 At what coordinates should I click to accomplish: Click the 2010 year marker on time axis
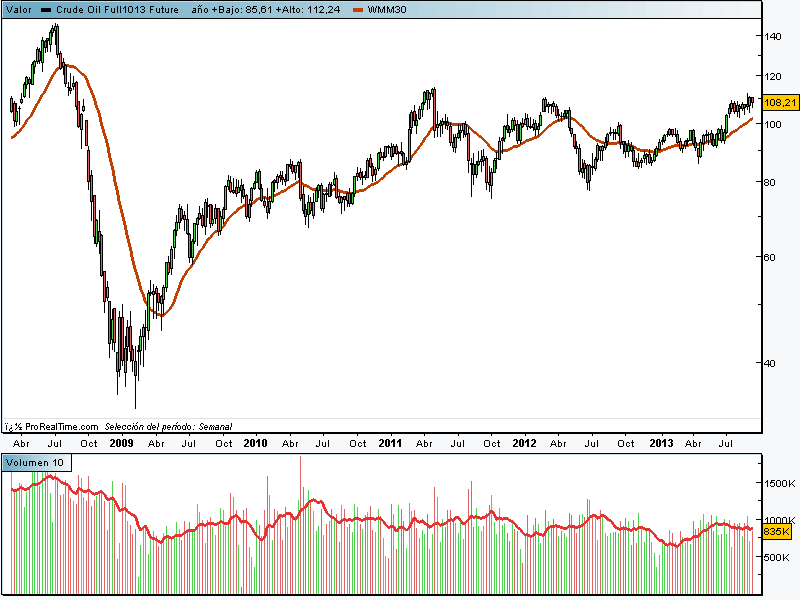point(256,443)
